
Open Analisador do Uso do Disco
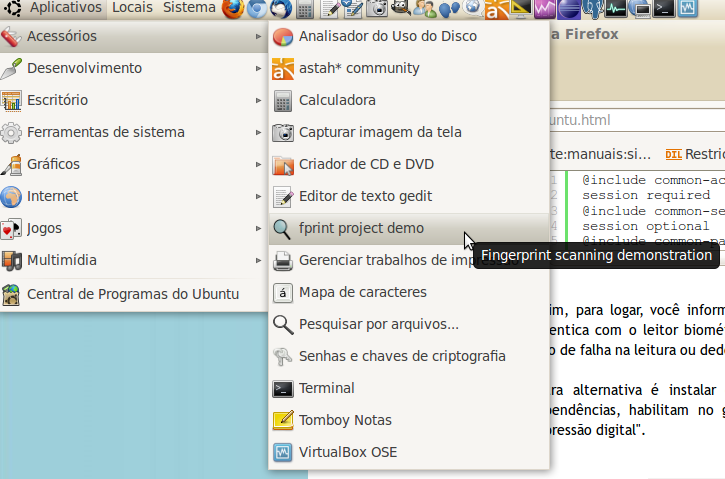[388, 36]
